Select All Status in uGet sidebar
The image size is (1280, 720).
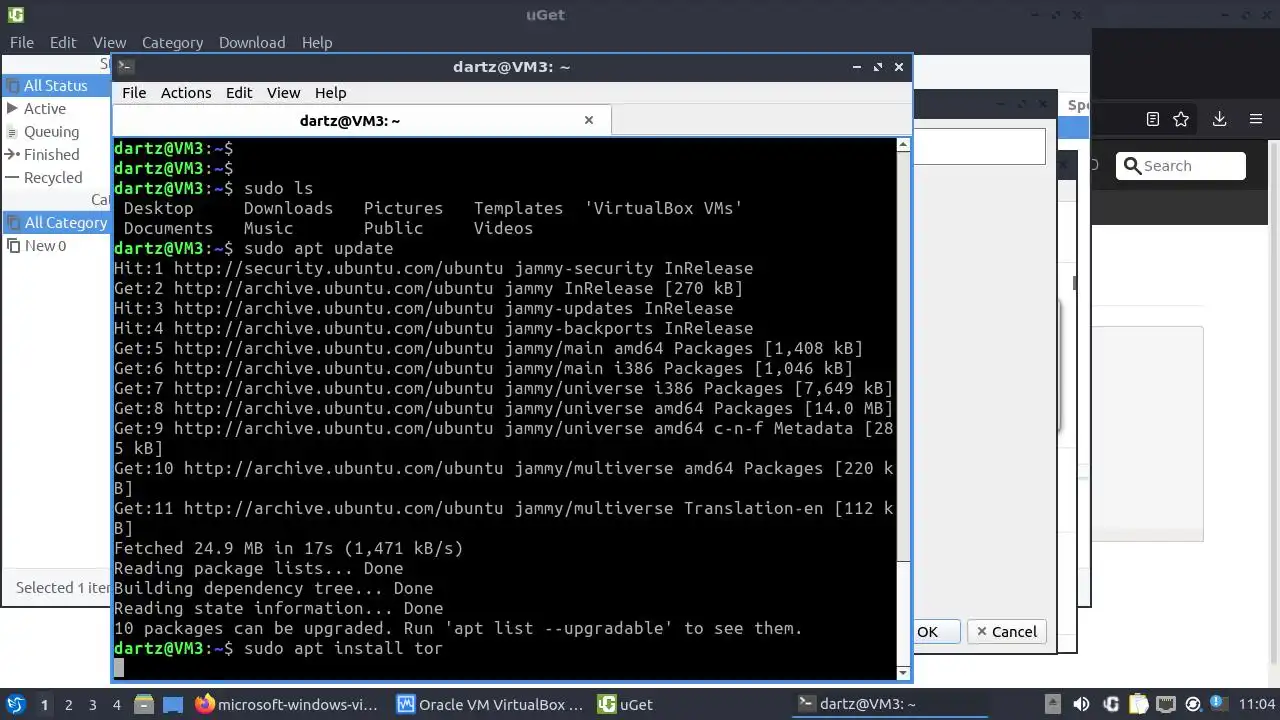point(57,85)
